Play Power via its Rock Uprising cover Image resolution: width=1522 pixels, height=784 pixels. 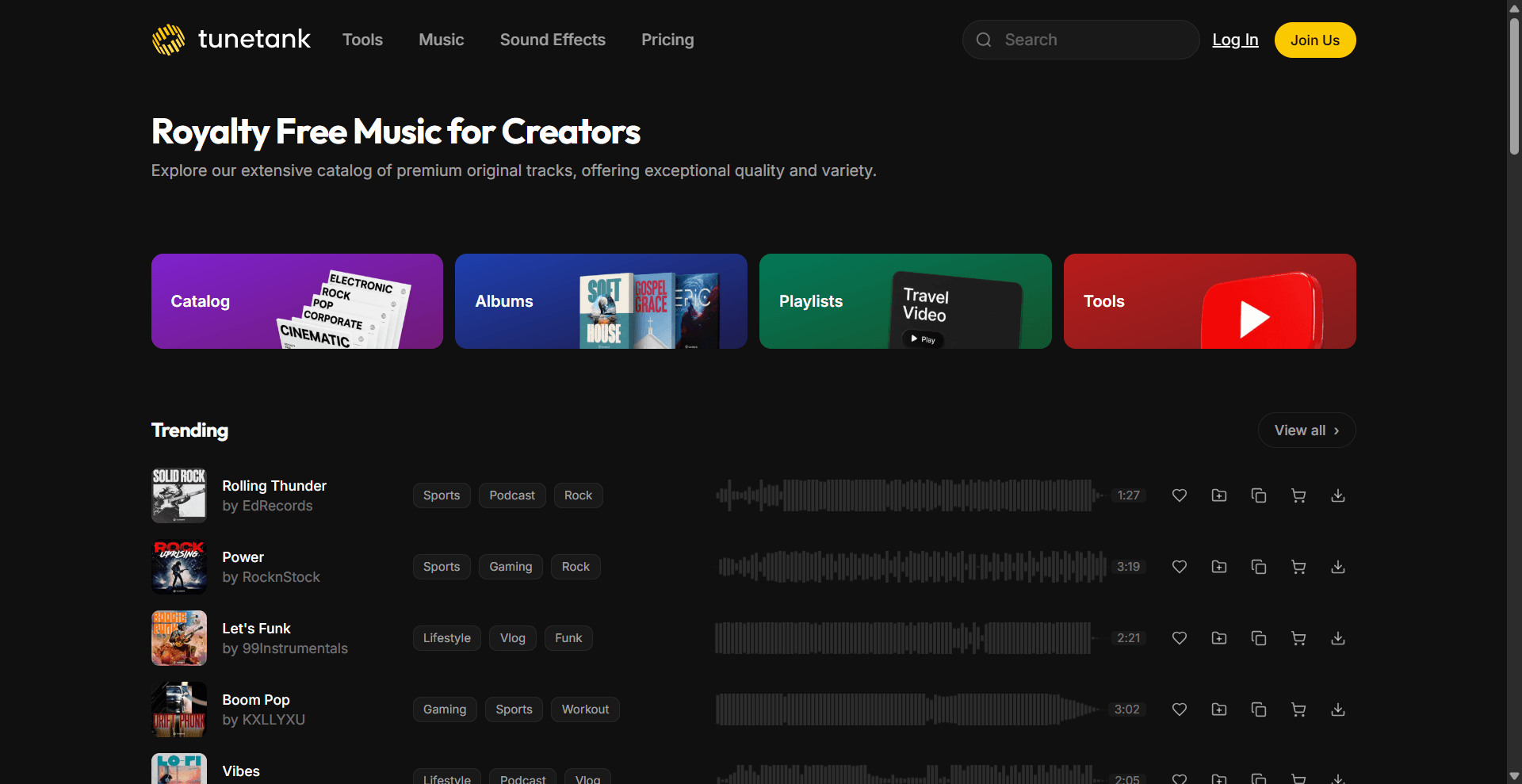pos(179,567)
